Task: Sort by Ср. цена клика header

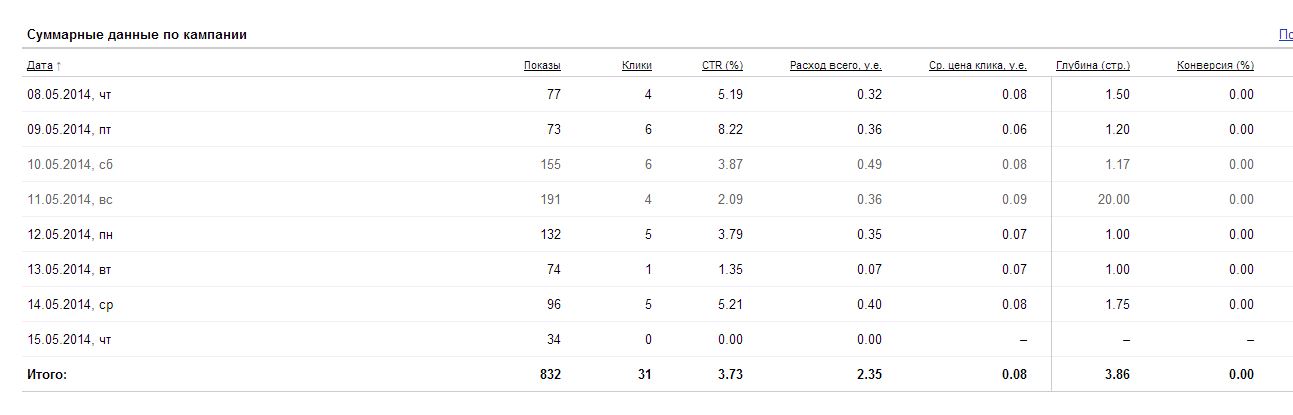Action: click(x=978, y=65)
